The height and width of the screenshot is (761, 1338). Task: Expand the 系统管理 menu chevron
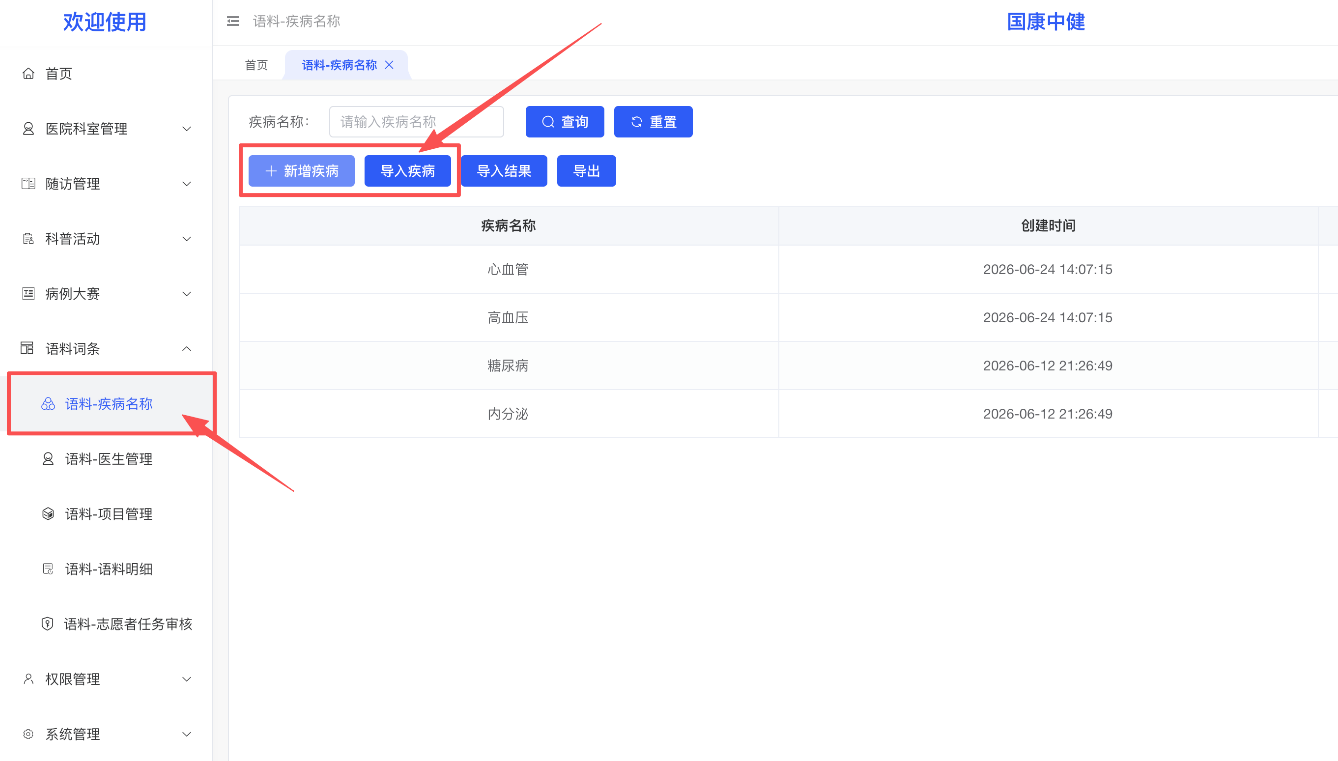pyautogui.click(x=186, y=734)
